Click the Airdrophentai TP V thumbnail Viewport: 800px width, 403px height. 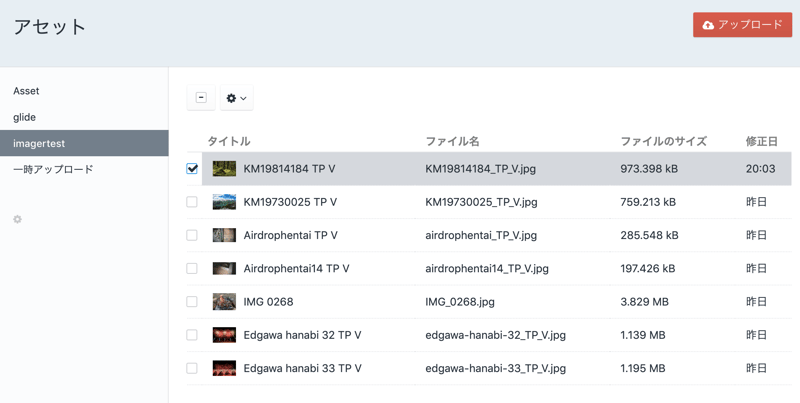pos(224,235)
